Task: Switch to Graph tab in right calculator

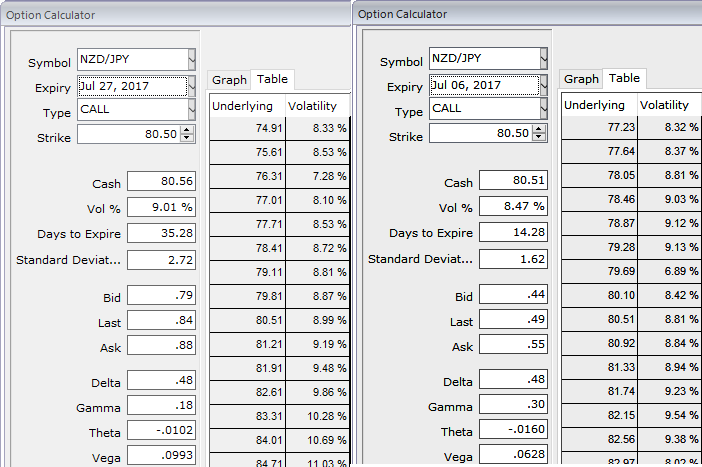Action: point(581,79)
